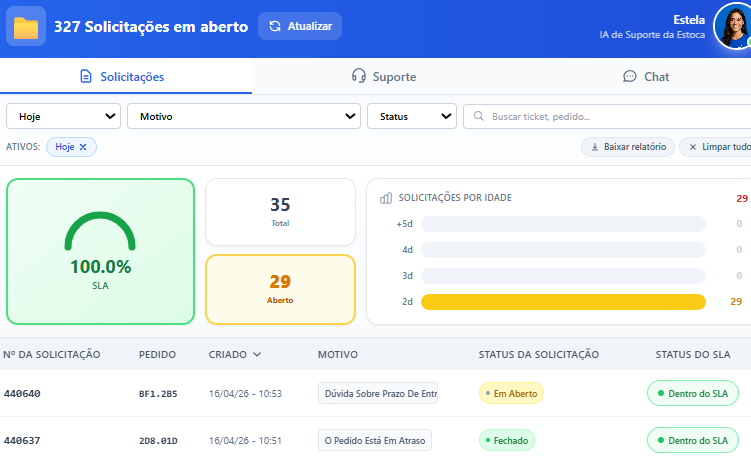Clear all filters with Limpar tudo
Viewport: 751px width, 462px height.
click(717, 147)
